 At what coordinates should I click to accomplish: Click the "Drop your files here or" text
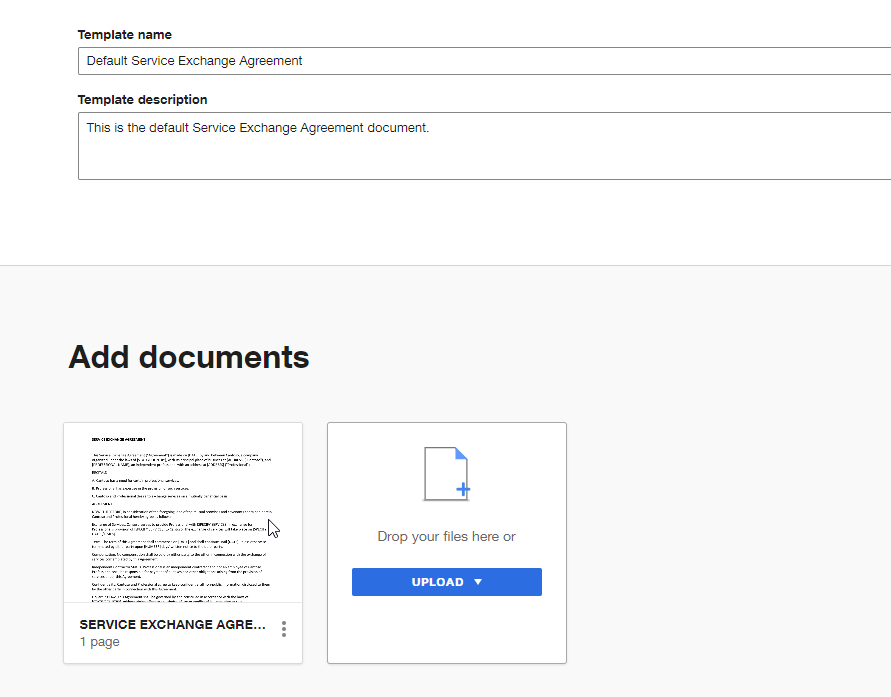click(x=446, y=537)
